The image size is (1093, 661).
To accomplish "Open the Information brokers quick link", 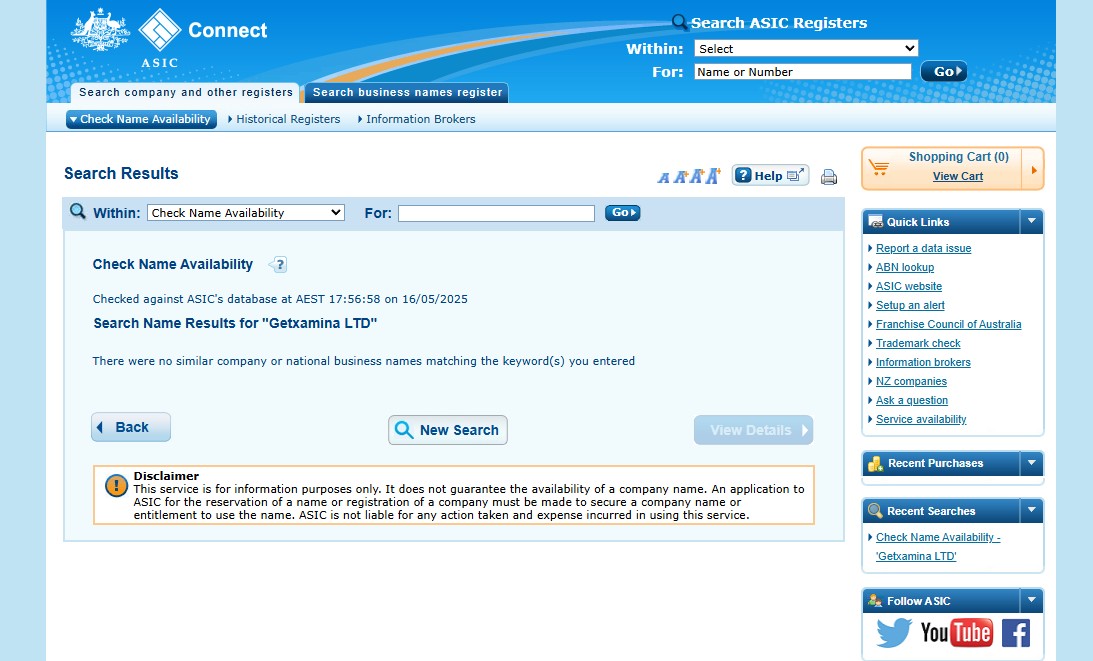I will pyautogui.click(x=923, y=362).
